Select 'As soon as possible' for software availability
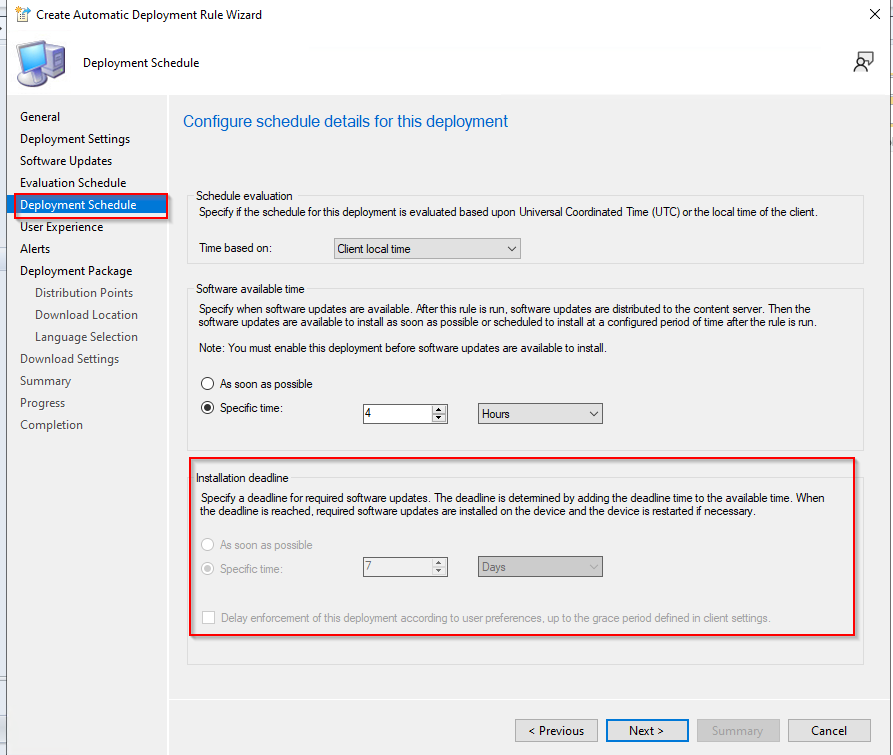Screen dimensions: 893x755 pyautogui.click(x=207, y=383)
